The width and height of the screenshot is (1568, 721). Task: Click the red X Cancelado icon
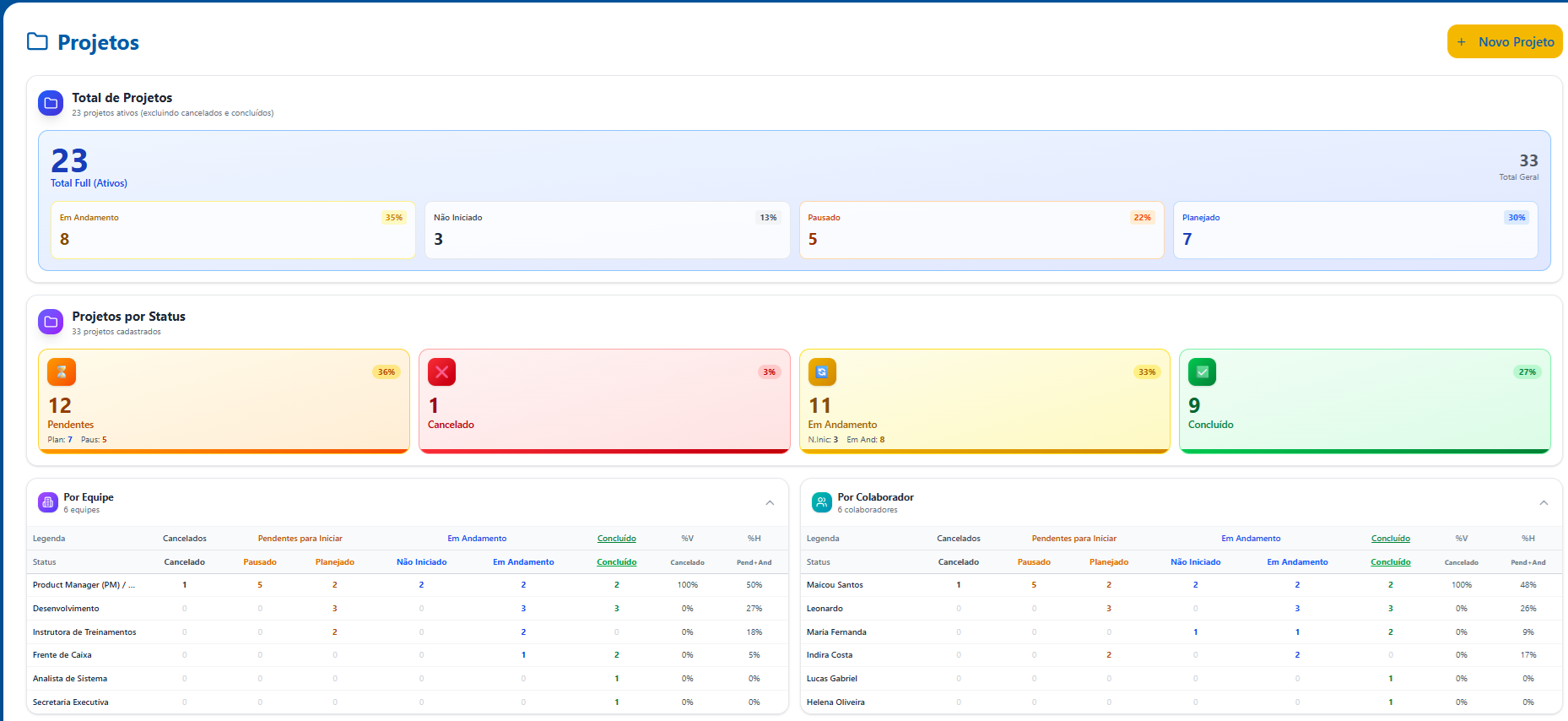441,371
